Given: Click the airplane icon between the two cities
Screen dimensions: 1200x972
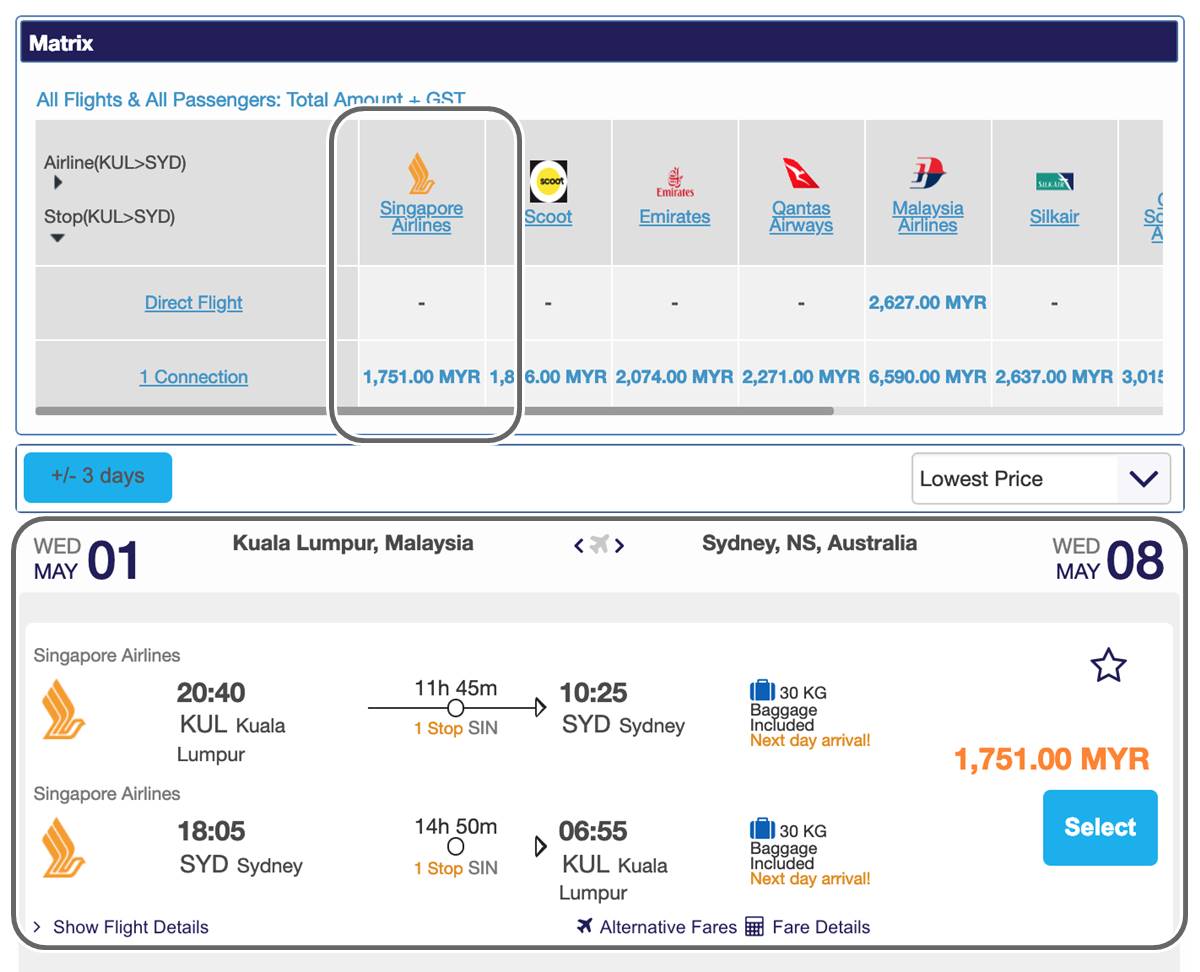Looking at the screenshot, I should tap(599, 545).
